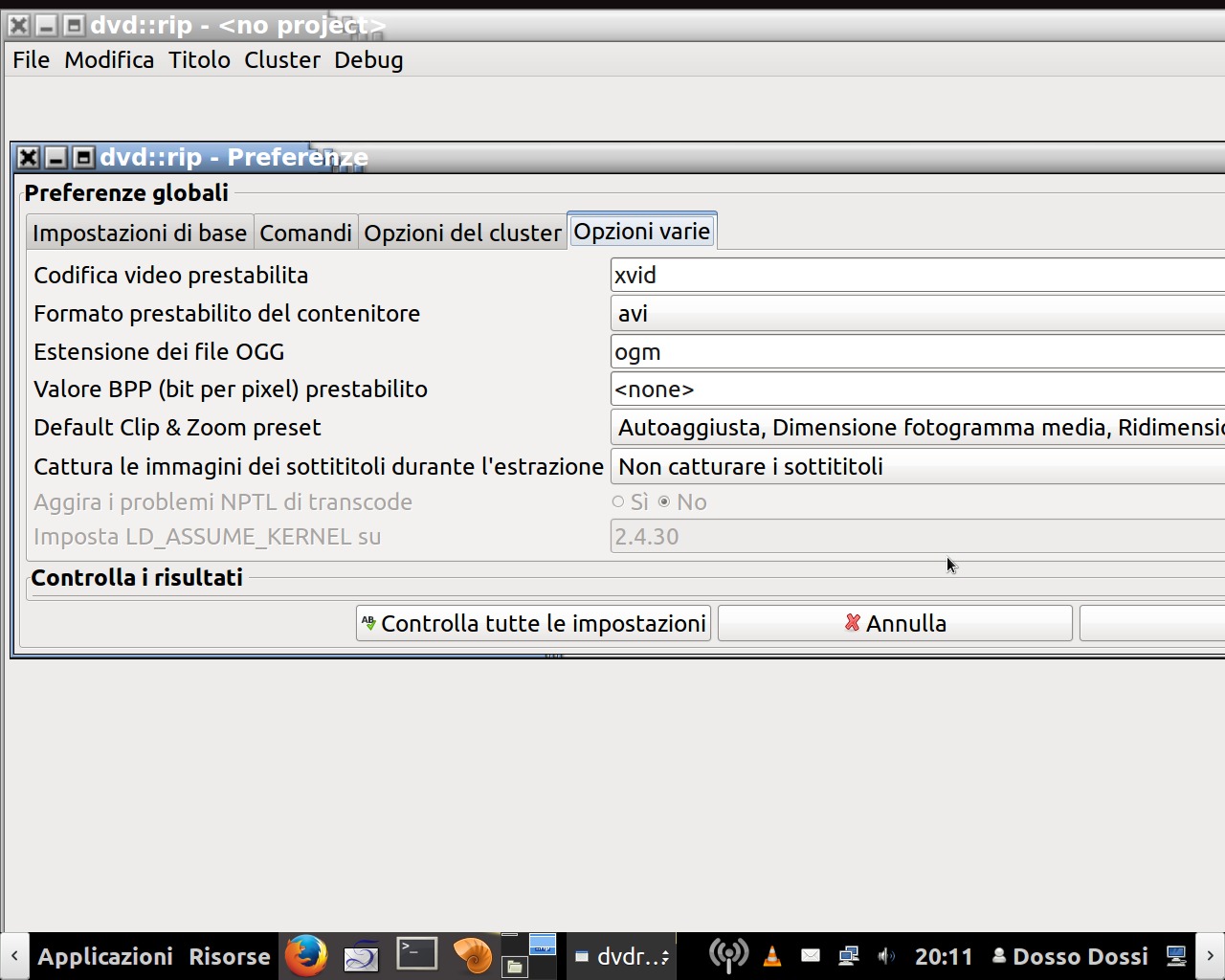Click Controlla tutte le impostazioni button
Viewport: 1225px width, 980px height.
tap(533, 623)
